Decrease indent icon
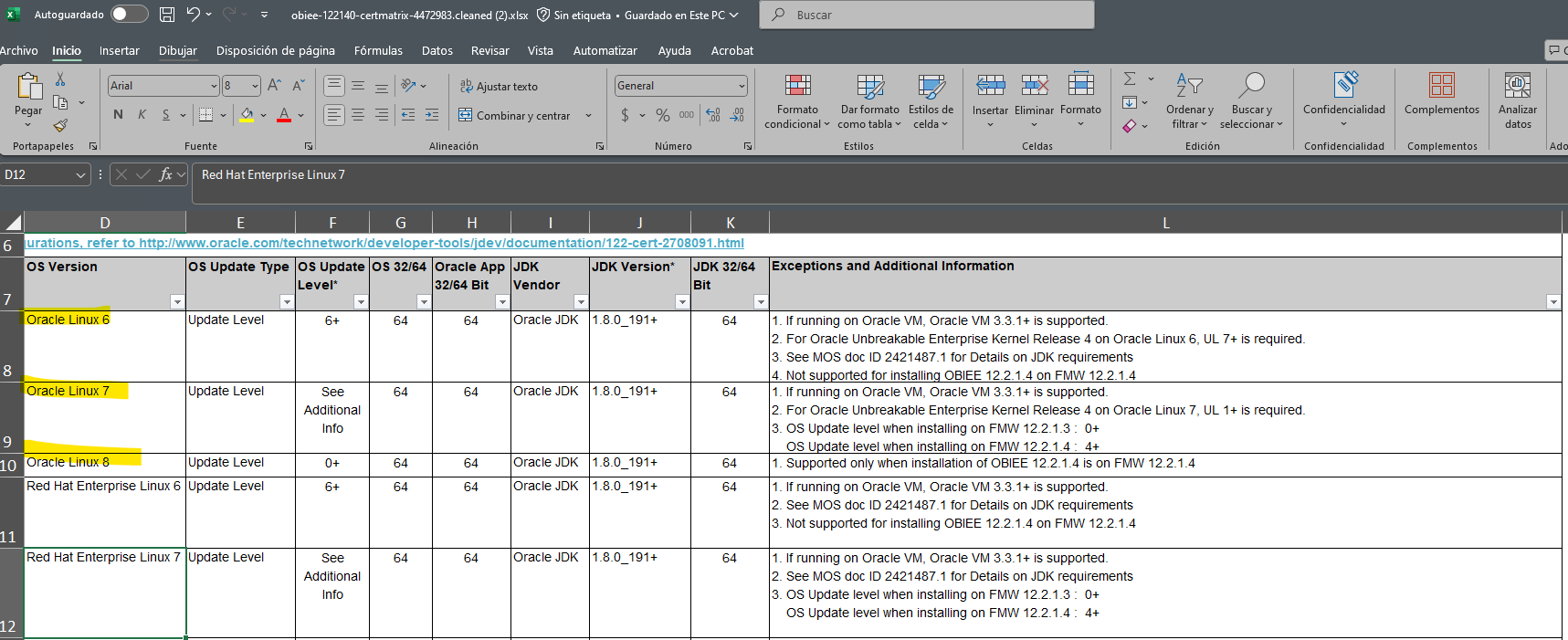This screenshot has height=640, width=1568. [x=408, y=115]
